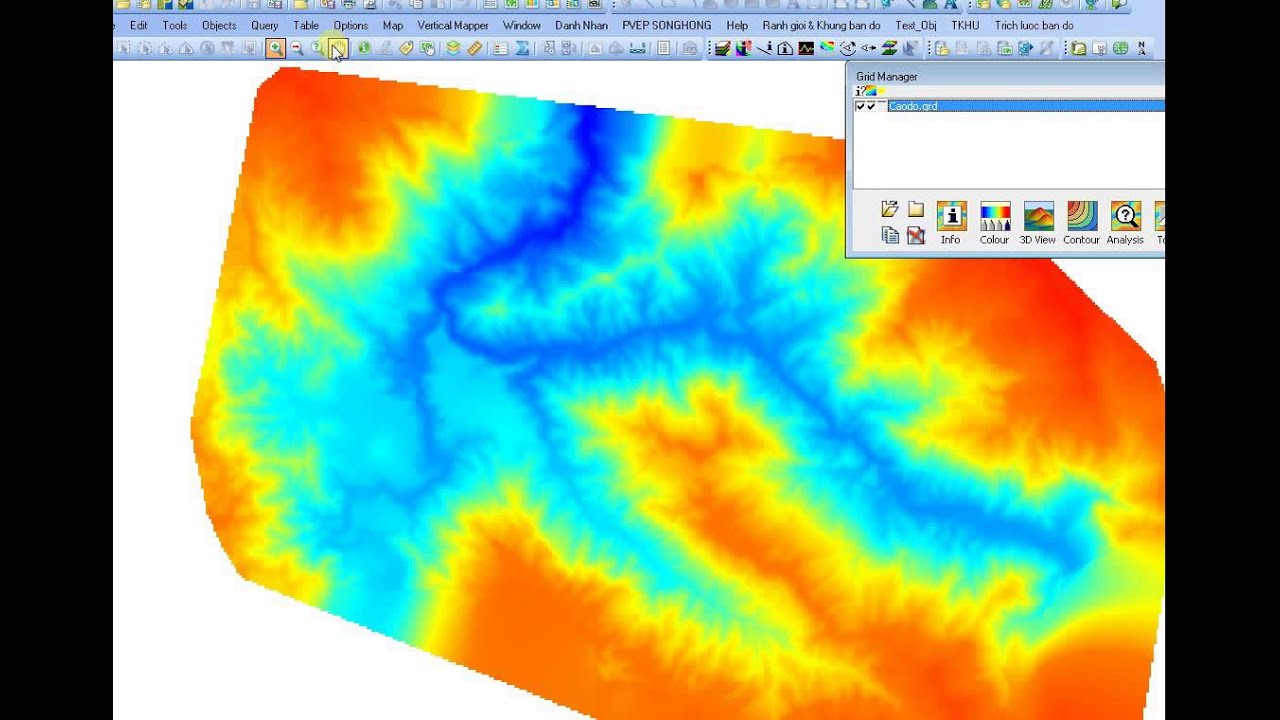1280x720 pixels.
Task: Open the Text_Obj menu
Action: coord(916,25)
